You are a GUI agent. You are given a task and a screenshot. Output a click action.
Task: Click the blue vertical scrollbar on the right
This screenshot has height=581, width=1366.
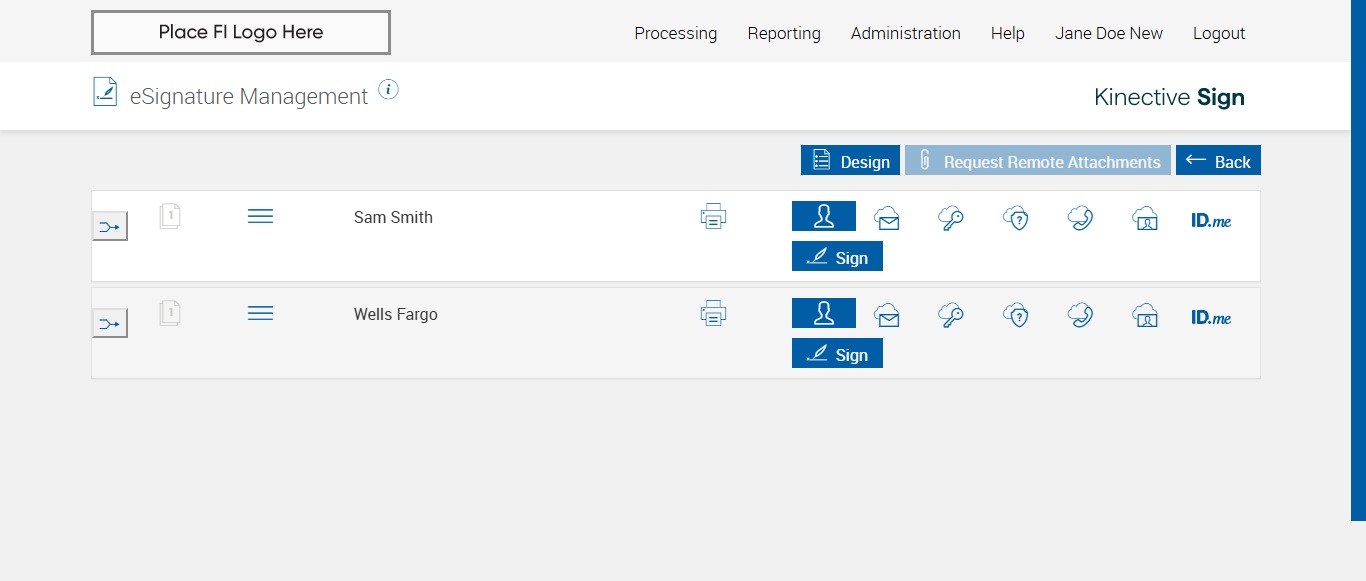(1358, 260)
